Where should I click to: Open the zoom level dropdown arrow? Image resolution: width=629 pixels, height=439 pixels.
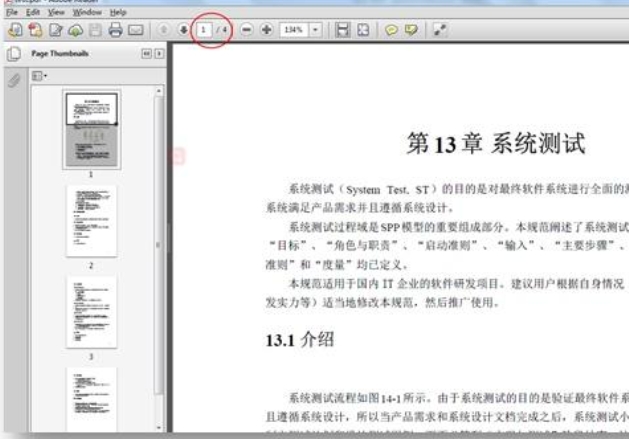315,30
